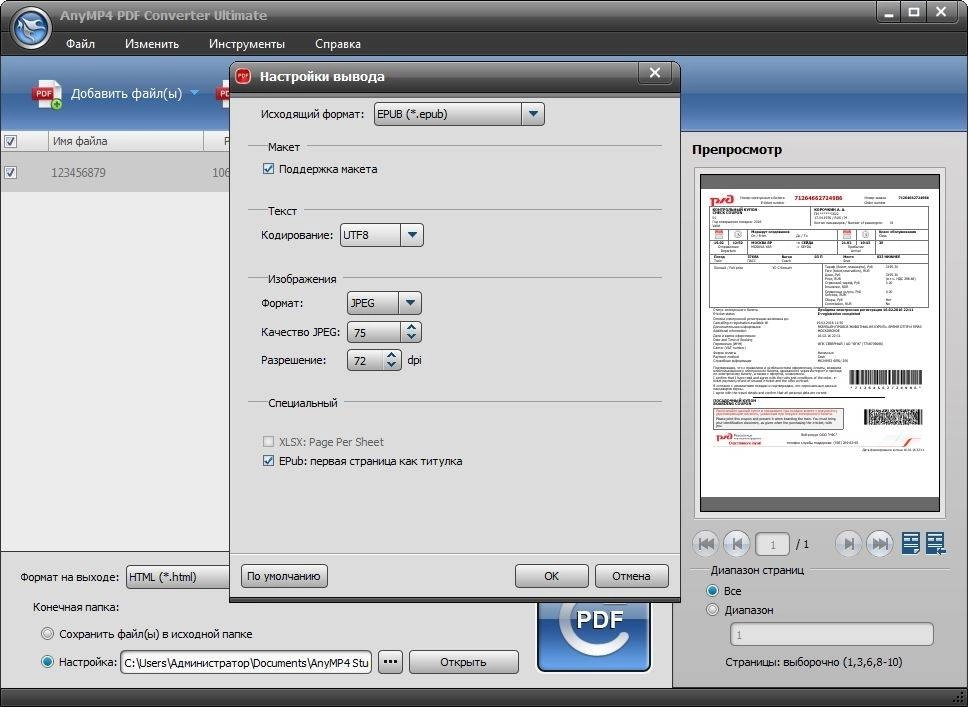Open the HTML output format dropdown
The height and width of the screenshot is (707, 968).
point(178,577)
